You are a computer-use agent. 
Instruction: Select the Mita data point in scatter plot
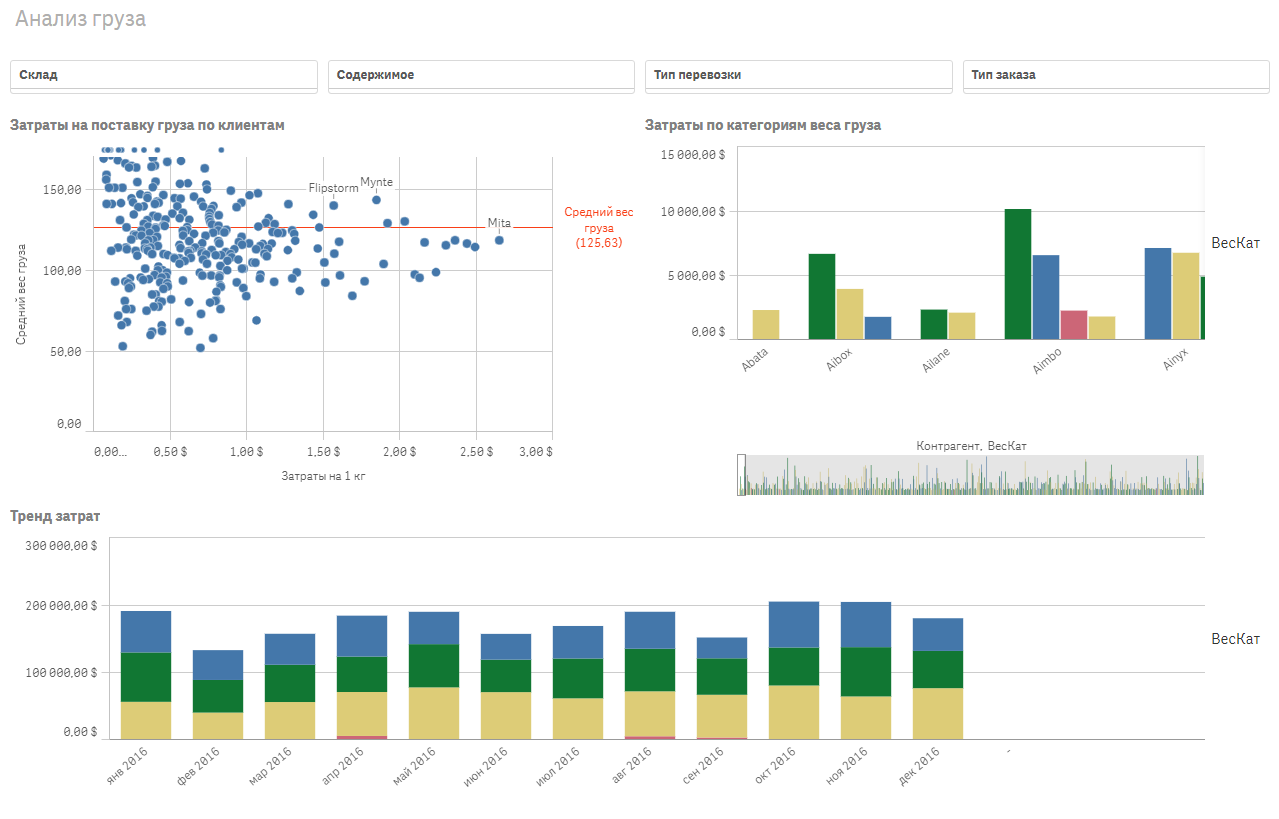point(499,239)
